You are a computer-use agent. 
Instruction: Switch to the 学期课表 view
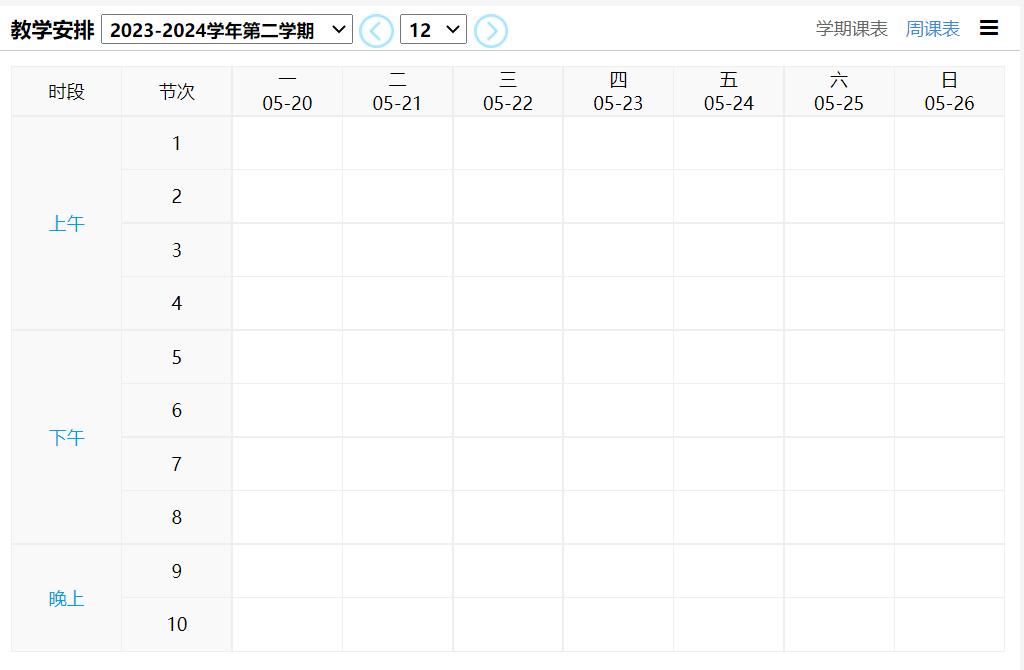[851, 29]
